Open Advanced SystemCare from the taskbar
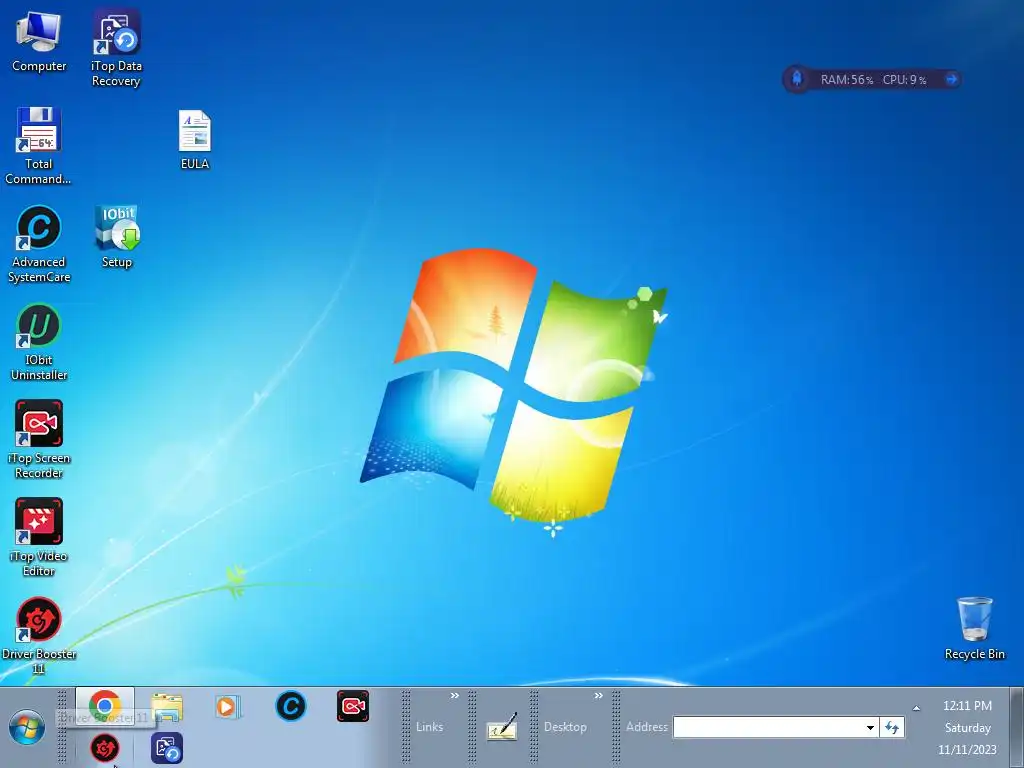This screenshot has width=1024, height=768. pos(291,706)
